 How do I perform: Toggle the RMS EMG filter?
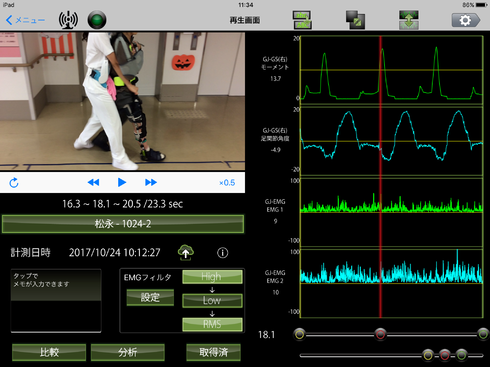click(212, 324)
